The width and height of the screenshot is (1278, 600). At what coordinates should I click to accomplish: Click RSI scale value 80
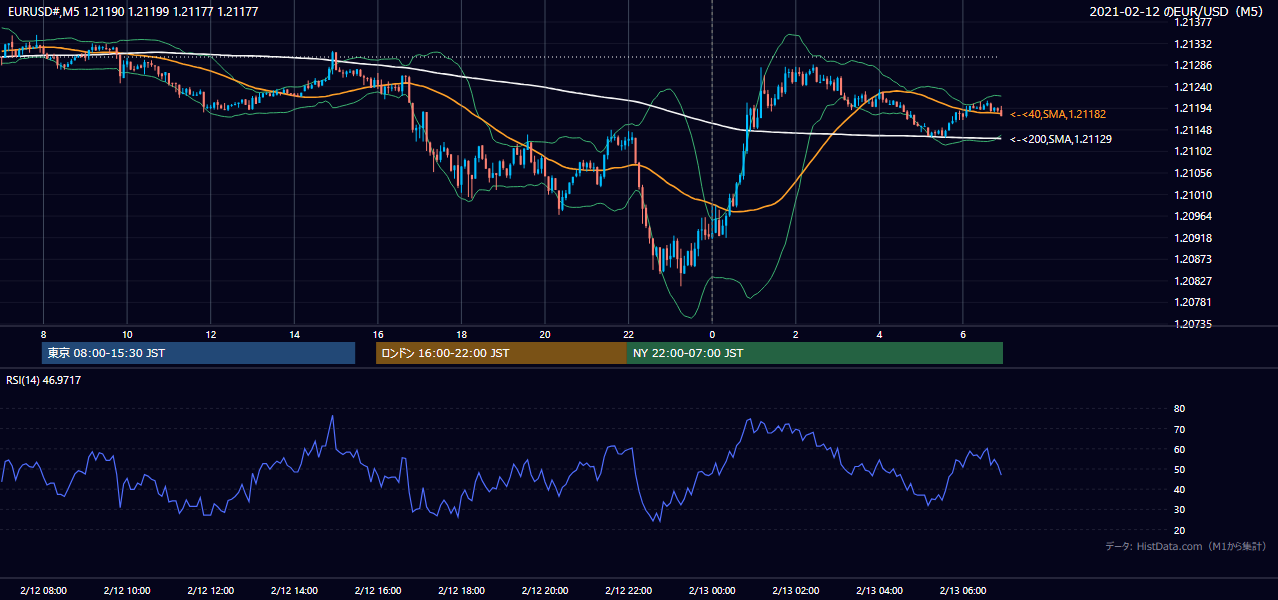pyautogui.click(x=1180, y=409)
